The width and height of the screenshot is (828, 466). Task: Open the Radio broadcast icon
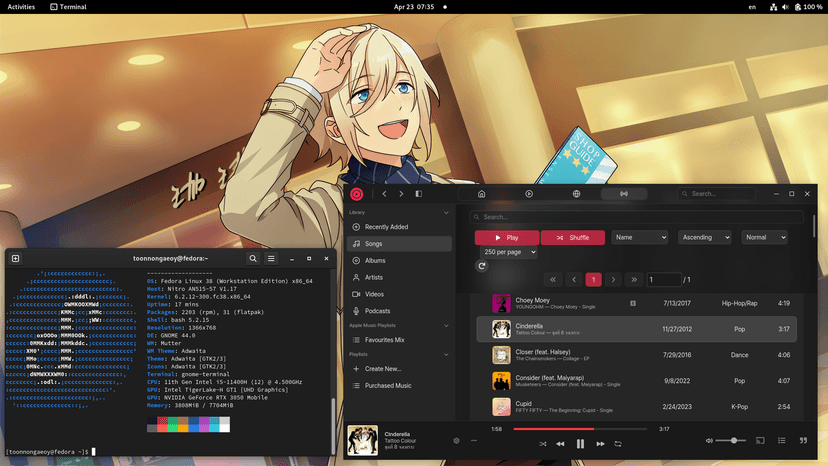624,194
